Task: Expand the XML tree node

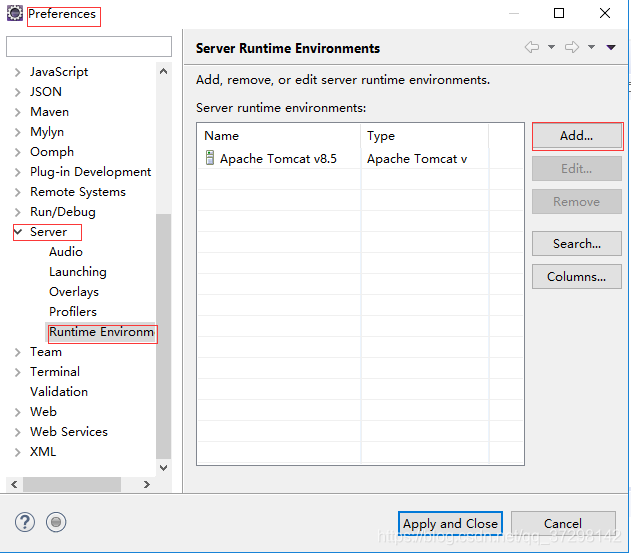Action: coord(17,452)
